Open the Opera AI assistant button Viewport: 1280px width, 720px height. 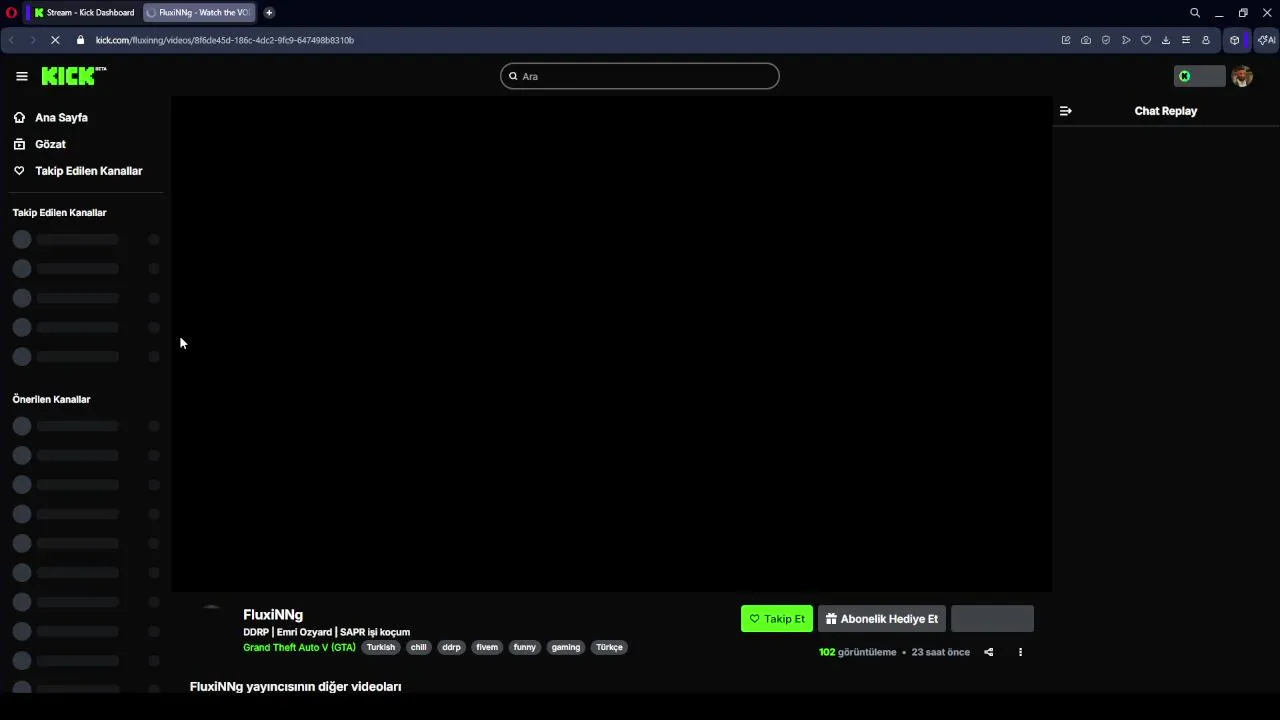click(x=1266, y=40)
